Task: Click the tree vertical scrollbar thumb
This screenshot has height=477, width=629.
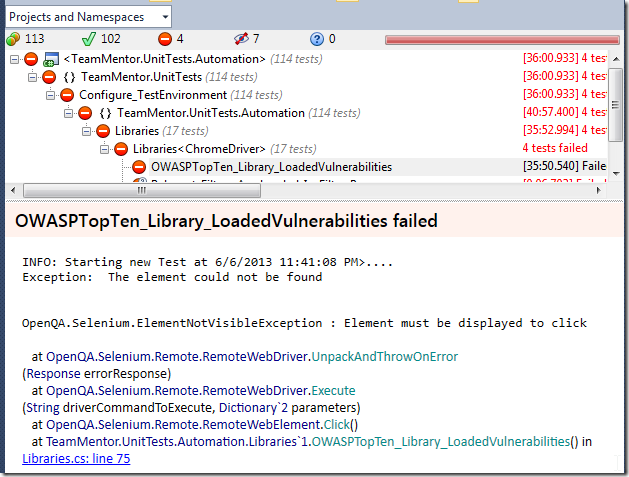Action: click(615, 105)
